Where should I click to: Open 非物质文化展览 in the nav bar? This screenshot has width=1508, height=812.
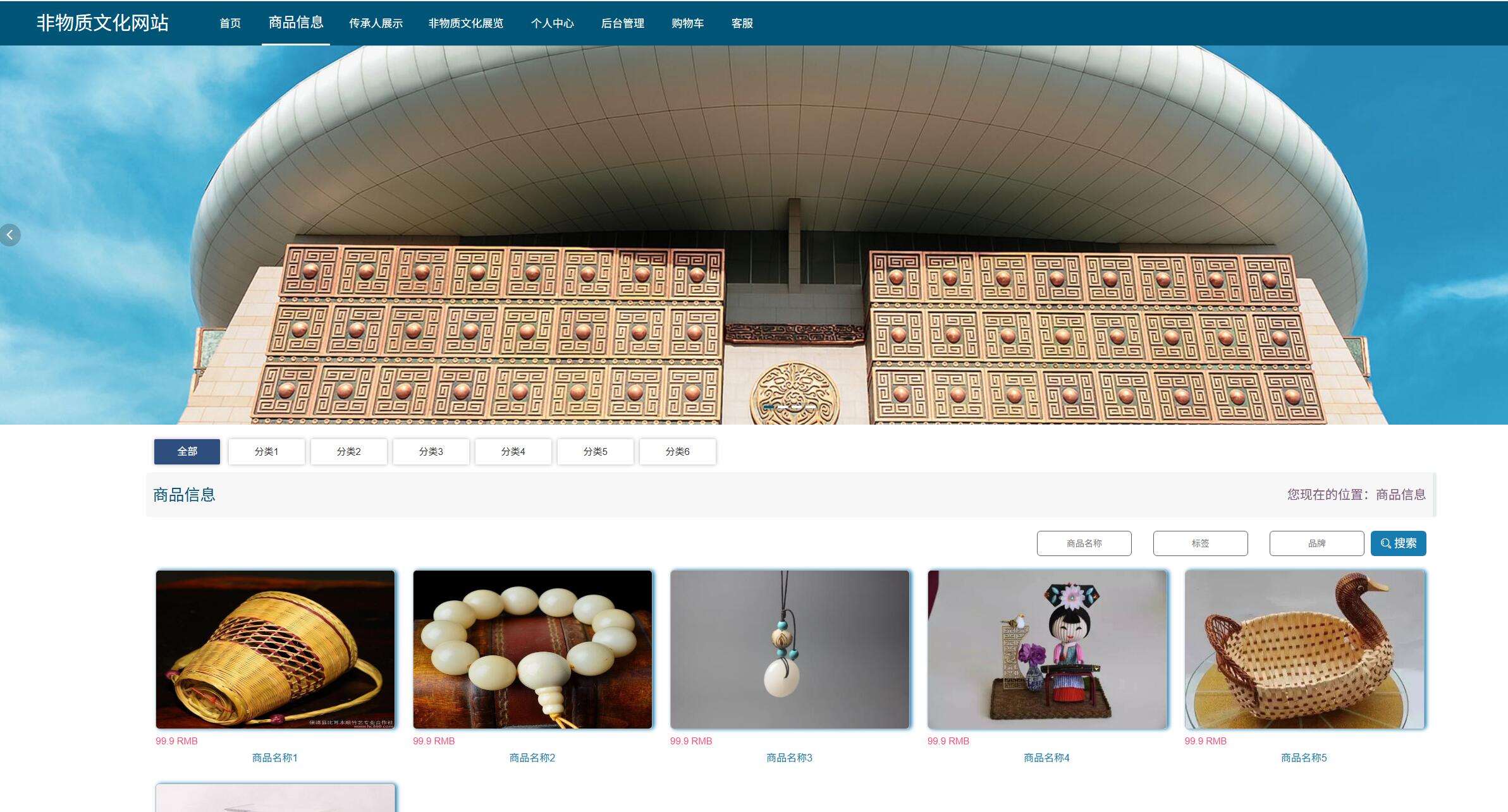pos(466,23)
